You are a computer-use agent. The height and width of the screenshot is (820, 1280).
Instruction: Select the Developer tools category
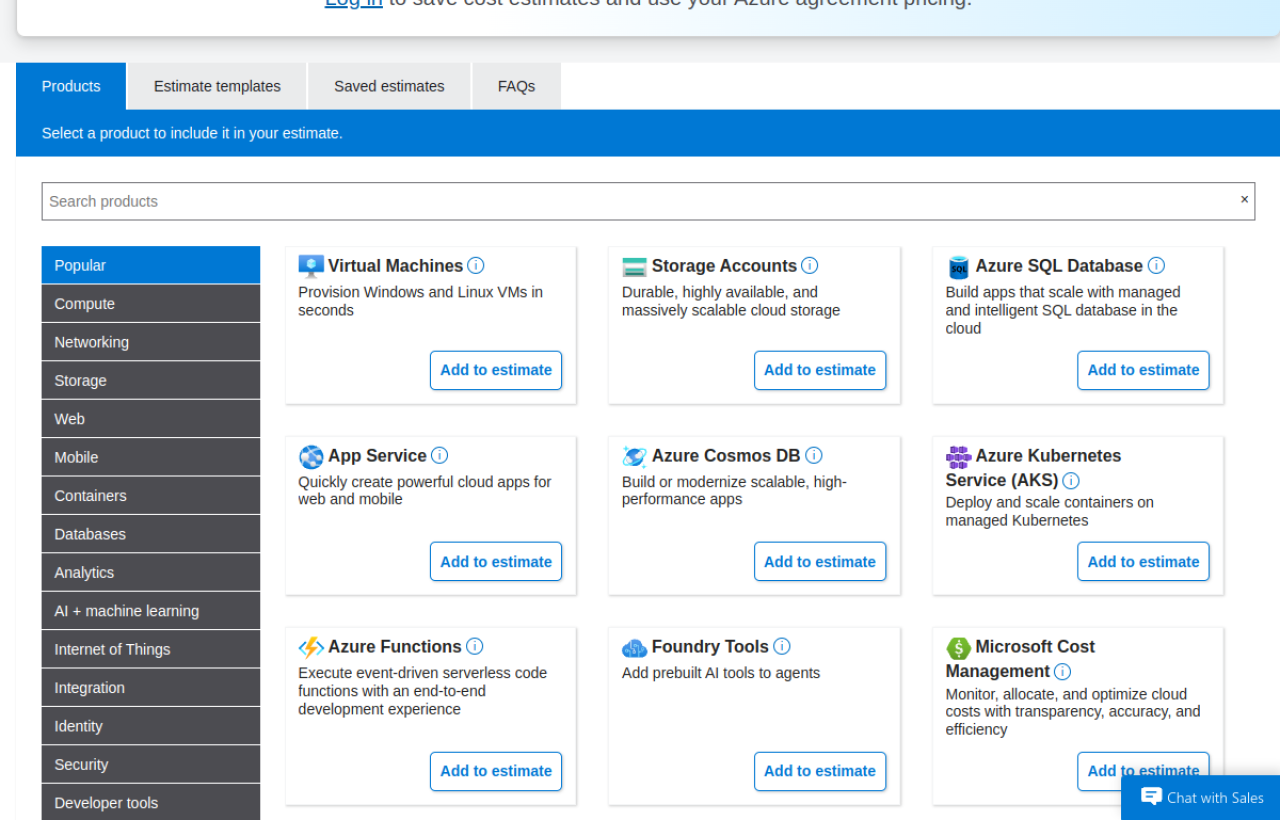tap(151, 803)
